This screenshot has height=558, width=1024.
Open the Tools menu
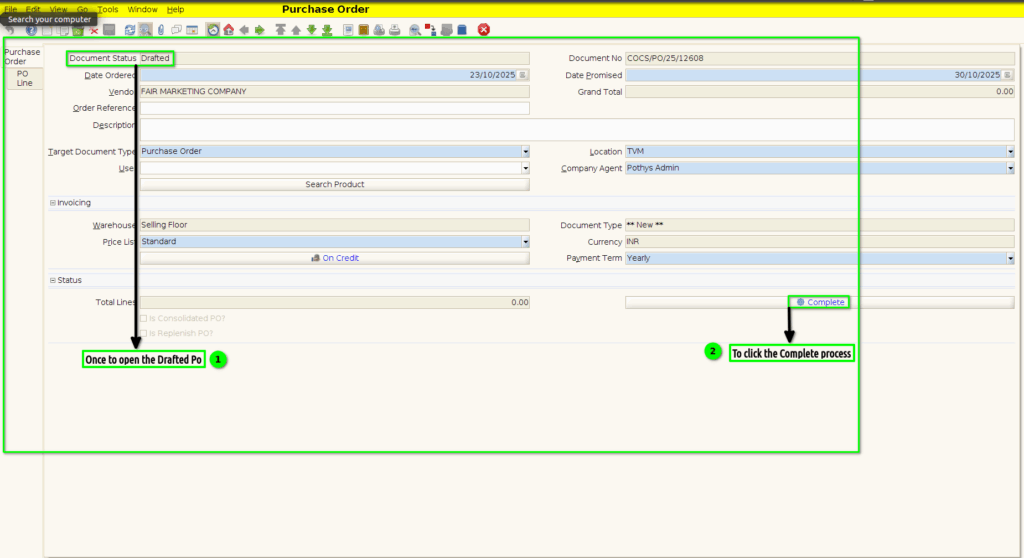coord(108,9)
